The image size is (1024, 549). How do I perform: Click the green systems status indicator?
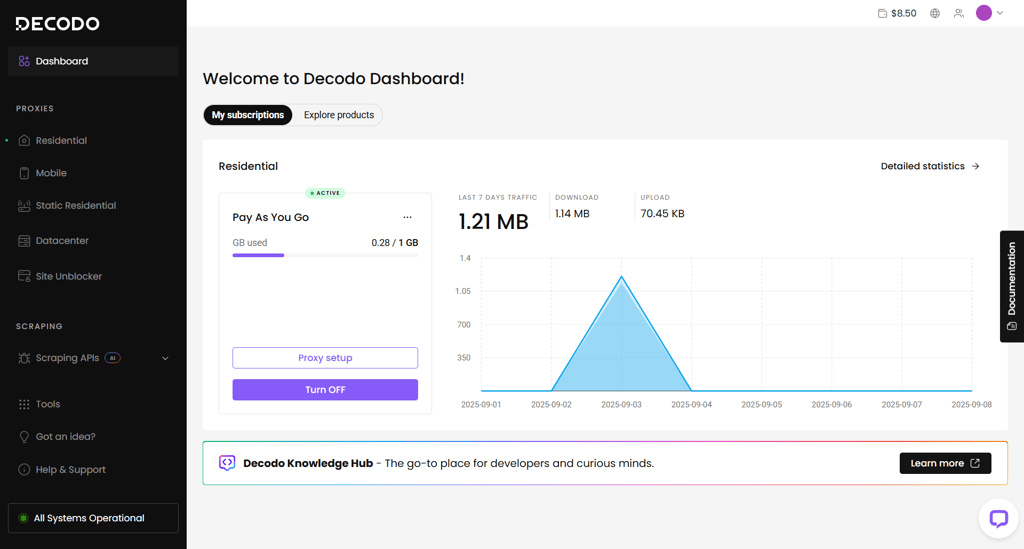23,518
